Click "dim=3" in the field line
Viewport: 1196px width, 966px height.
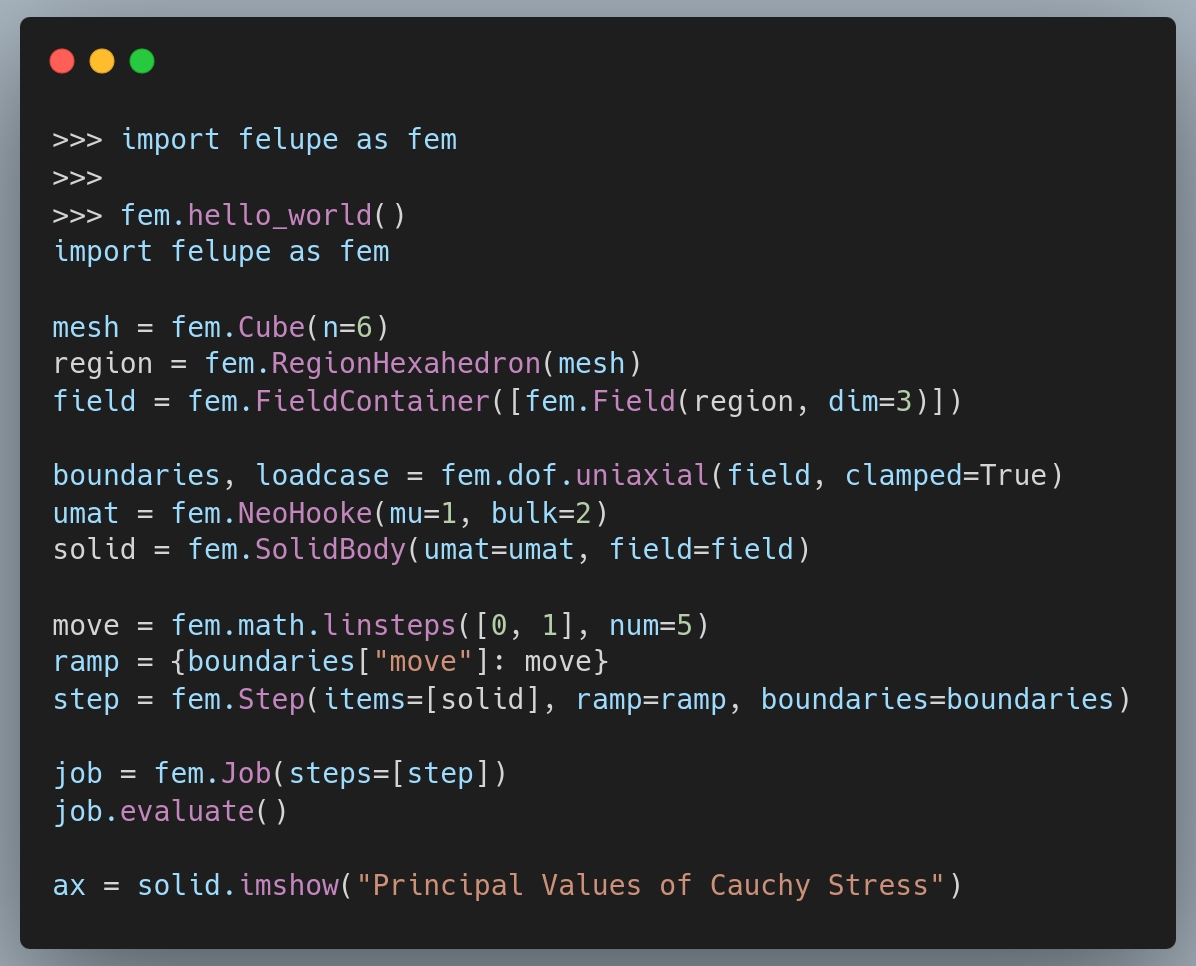(x=870, y=401)
